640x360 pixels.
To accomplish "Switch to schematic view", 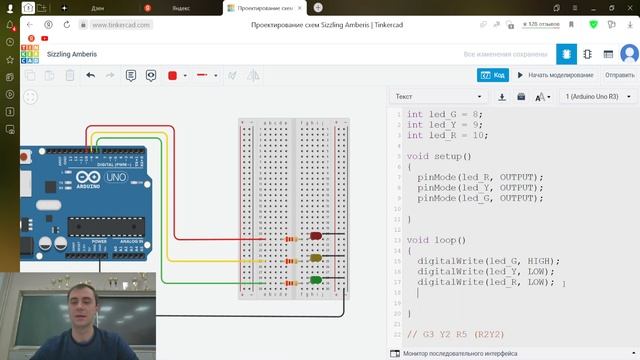I will 587,54.
